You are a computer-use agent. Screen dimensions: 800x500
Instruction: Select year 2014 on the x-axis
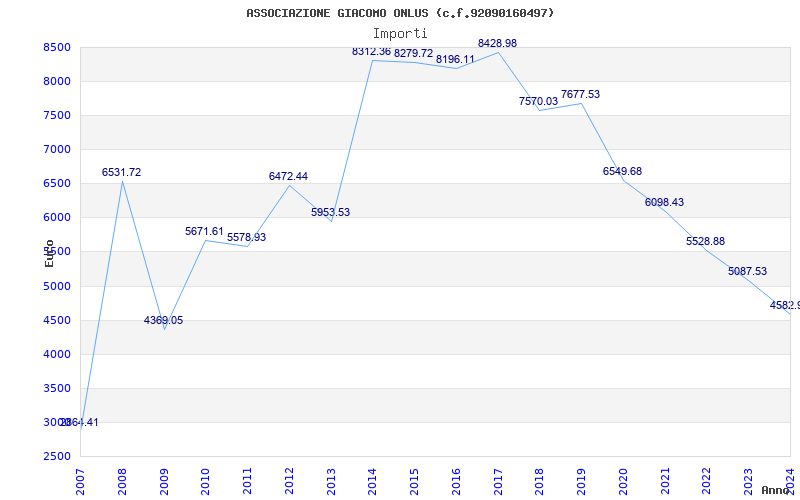click(372, 482)
